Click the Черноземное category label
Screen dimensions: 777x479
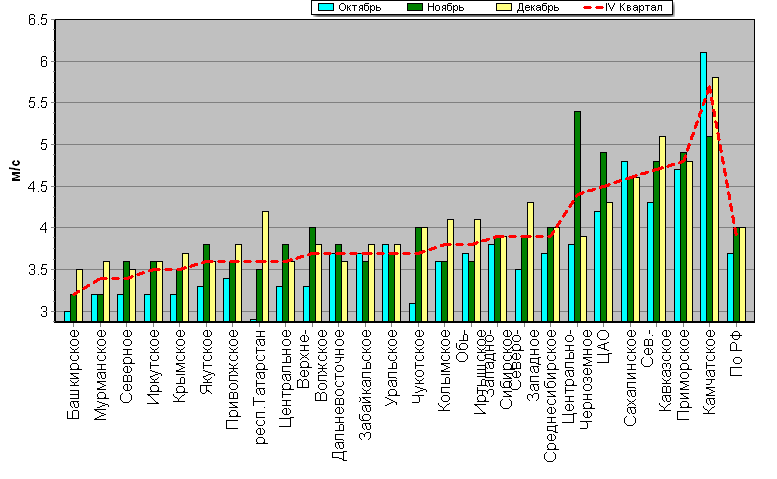point(586,379)
